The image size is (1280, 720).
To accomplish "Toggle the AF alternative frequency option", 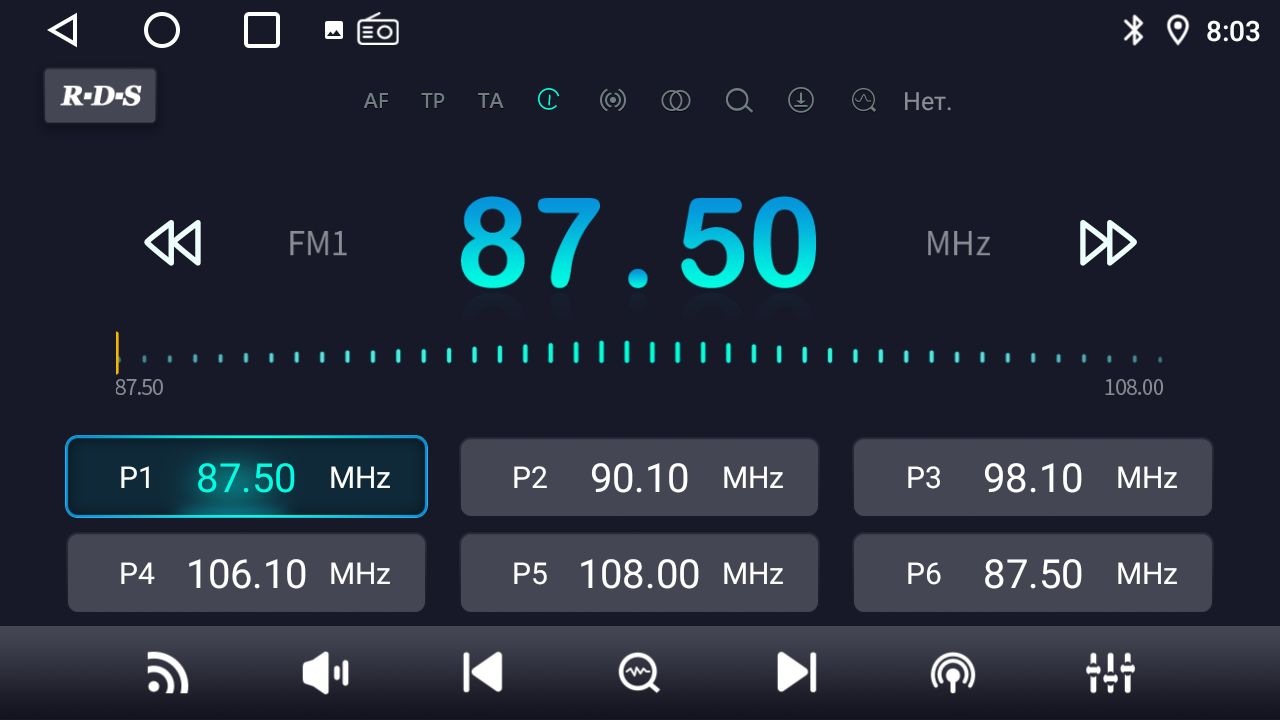I will pyautogui.click(x=376, y=101).
